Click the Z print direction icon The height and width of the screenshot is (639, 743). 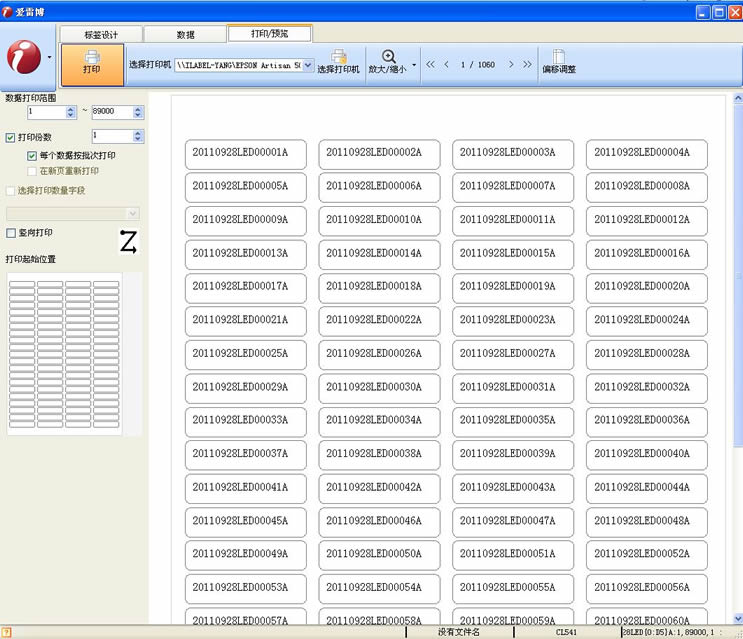[x=128, y=242]
